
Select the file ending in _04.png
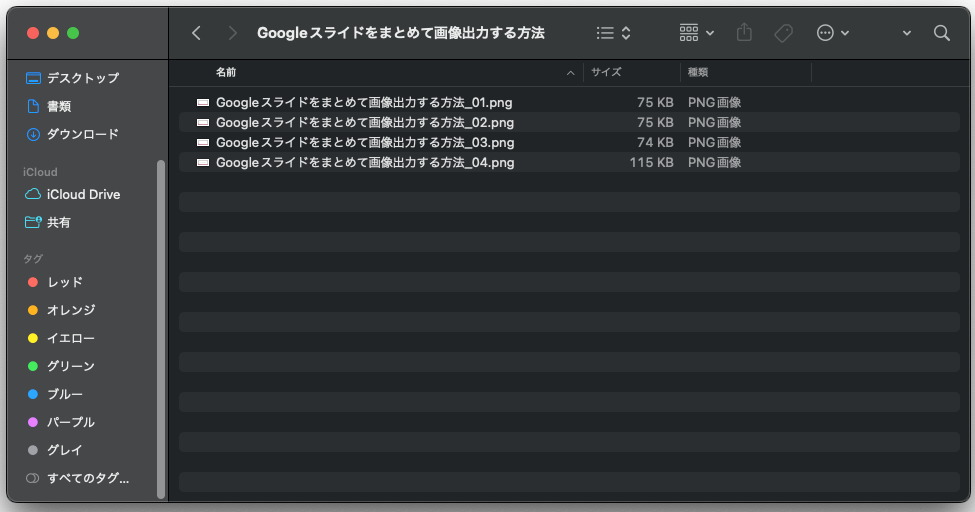pos(365,162)
